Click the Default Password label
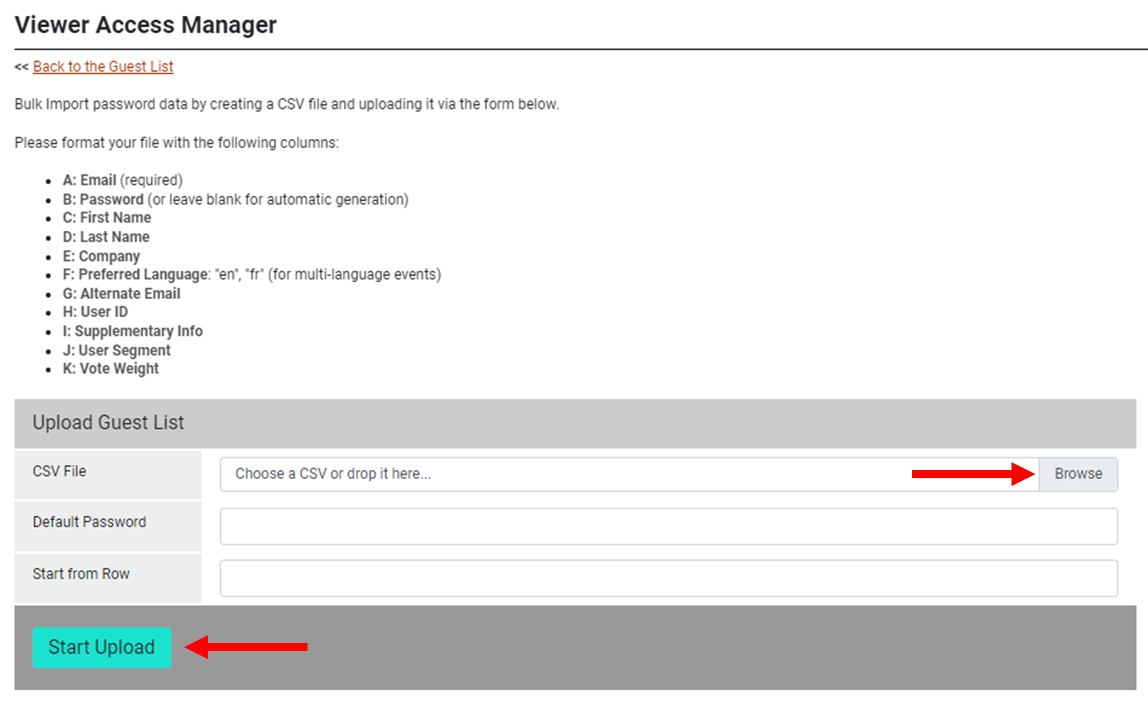Screen dimensions: 1148x715 pyautogui.click(x=89, y=522)
